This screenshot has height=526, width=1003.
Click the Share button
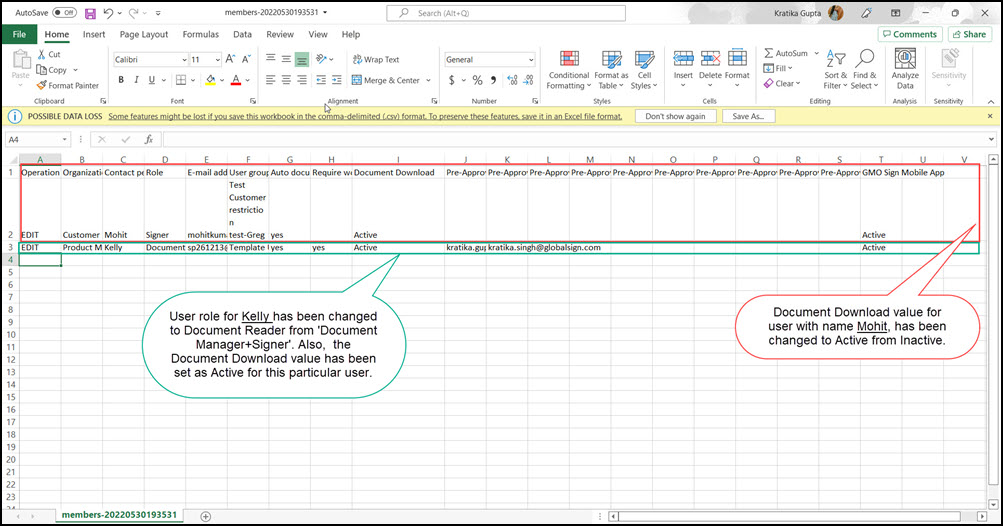[x=970, y=35]
